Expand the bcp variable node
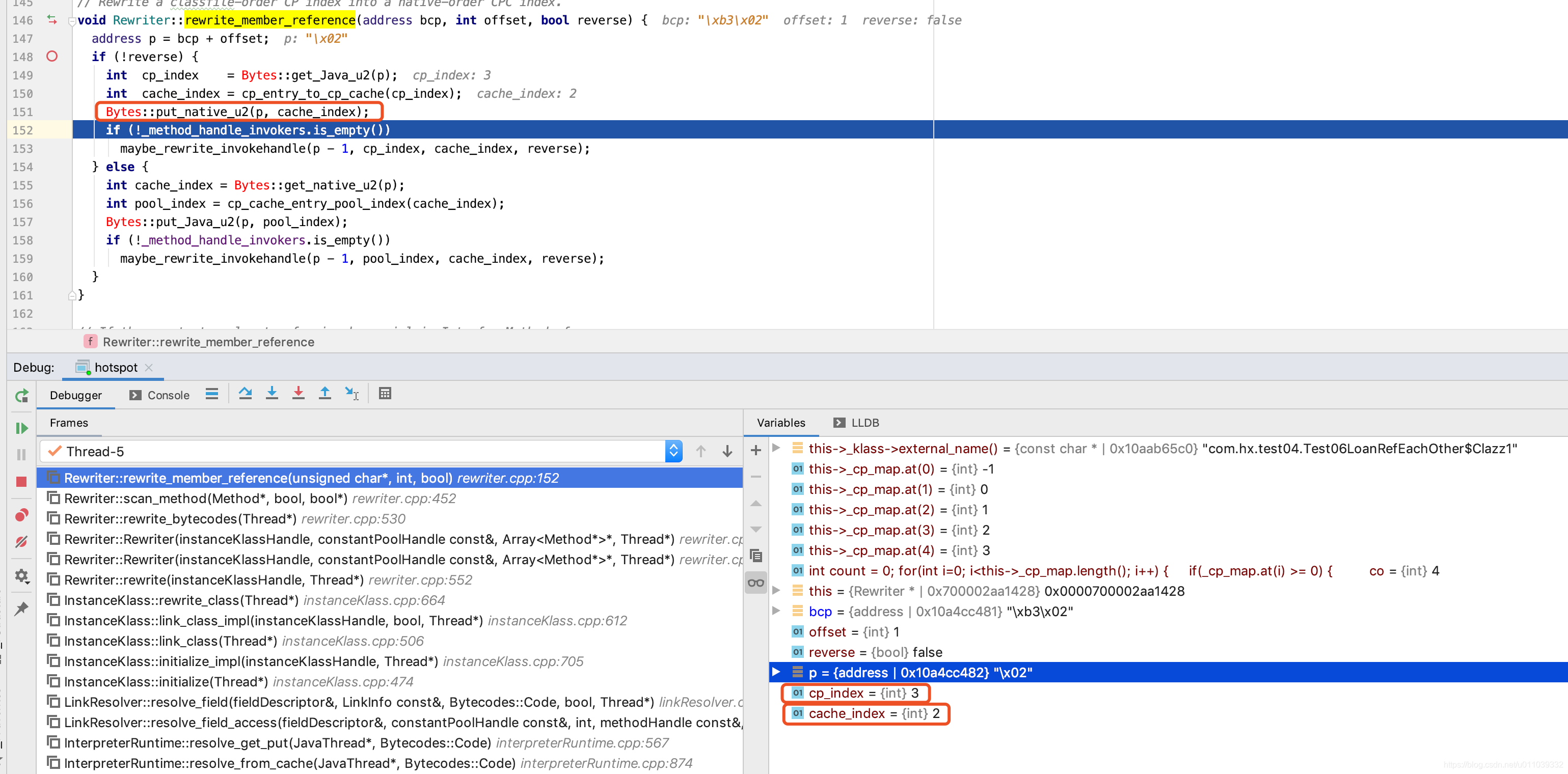Screen dimensions: 1568x774 click(776, 611)
